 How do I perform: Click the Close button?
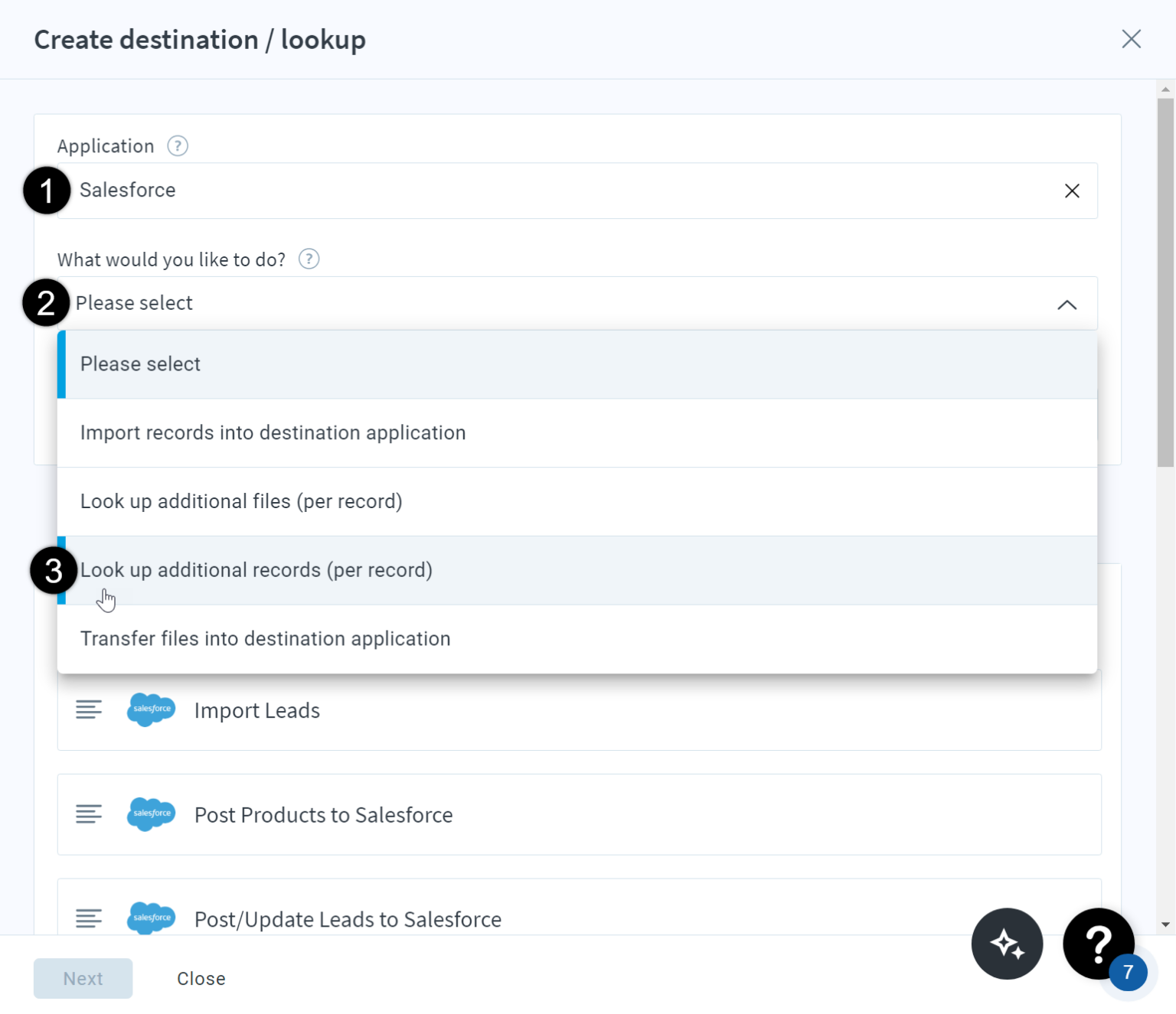(201, 979)
